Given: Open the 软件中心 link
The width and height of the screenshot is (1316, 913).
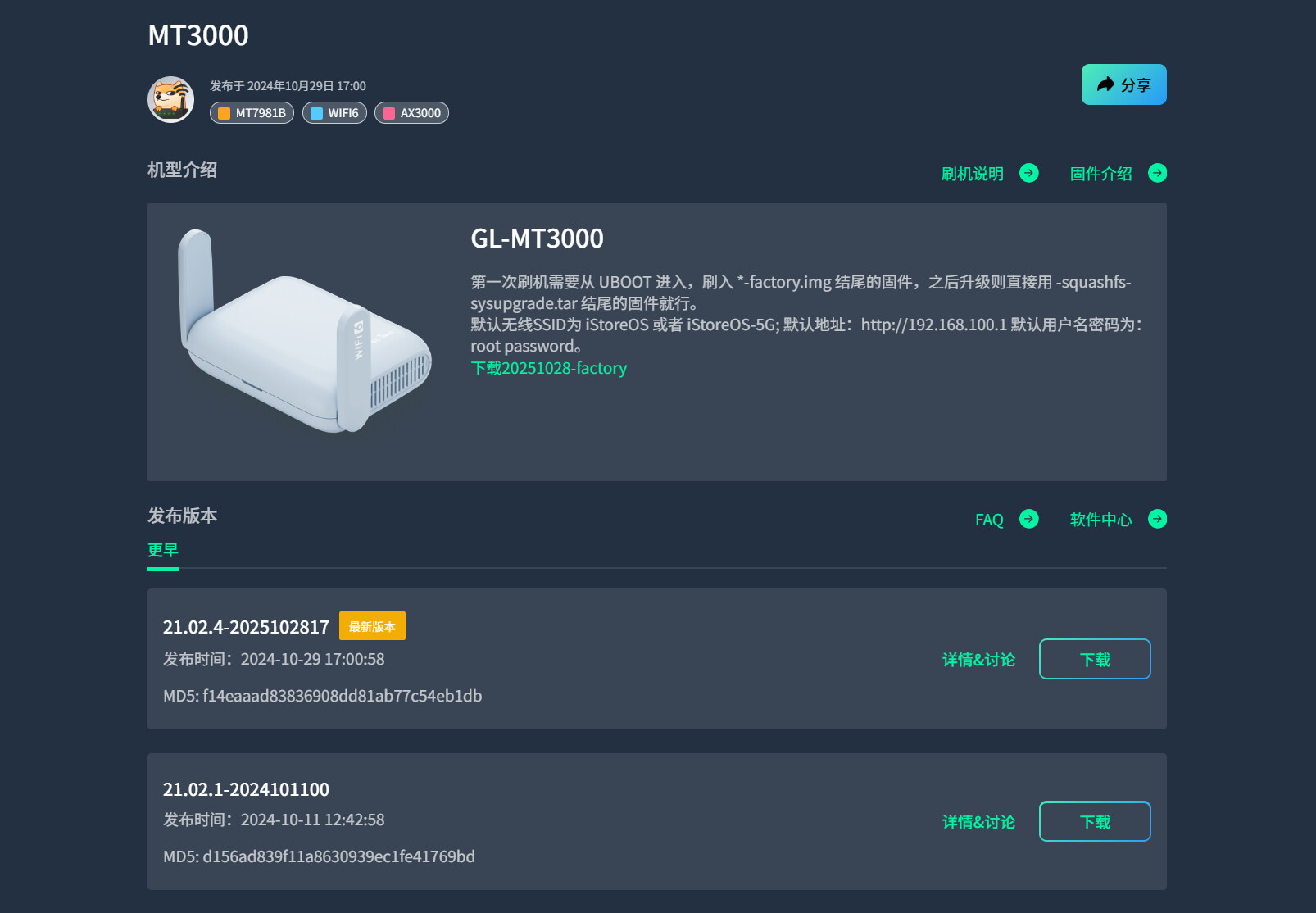Looking at the screenshot, I should coord(1100,520).
